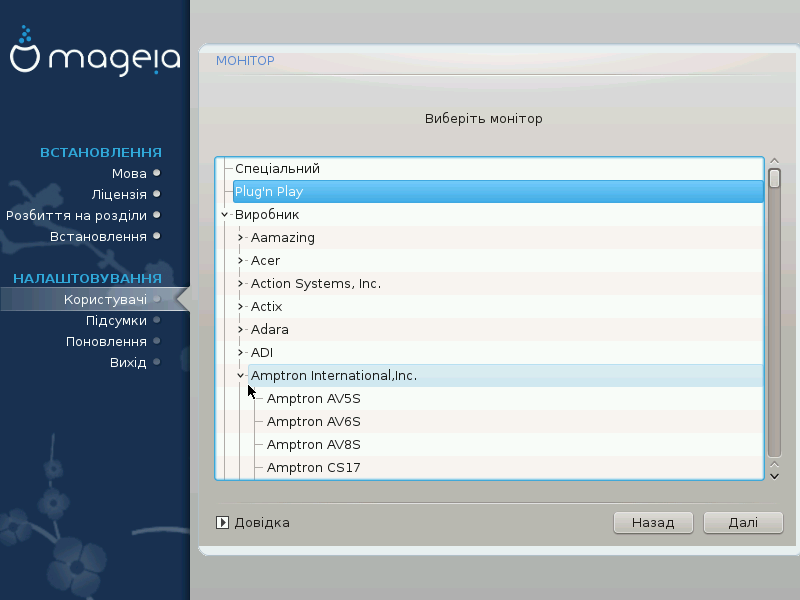800x600 pixels.
Task: Choose Amptron AV6S monitor
Action: click(x=313, y=421)
